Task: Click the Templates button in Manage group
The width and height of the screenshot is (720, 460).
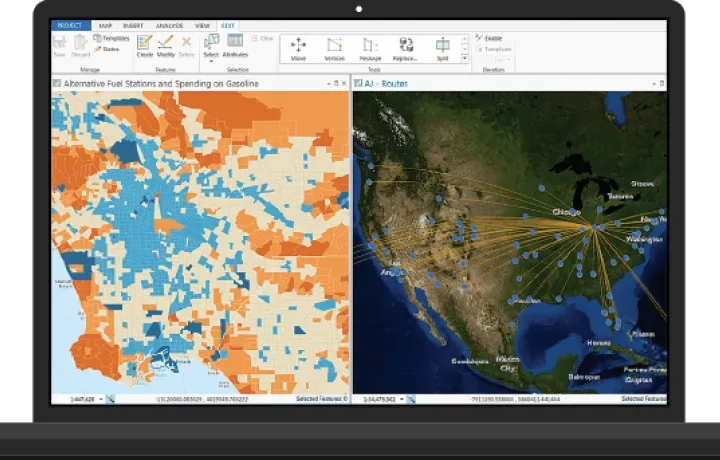Action: tap(111, 38)
